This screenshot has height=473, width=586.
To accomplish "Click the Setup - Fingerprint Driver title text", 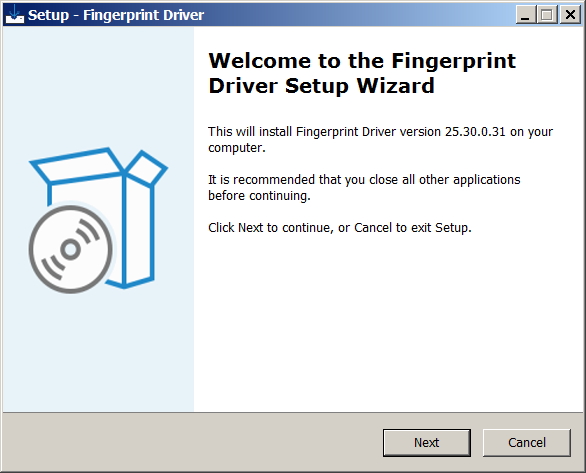I will 116,15.
